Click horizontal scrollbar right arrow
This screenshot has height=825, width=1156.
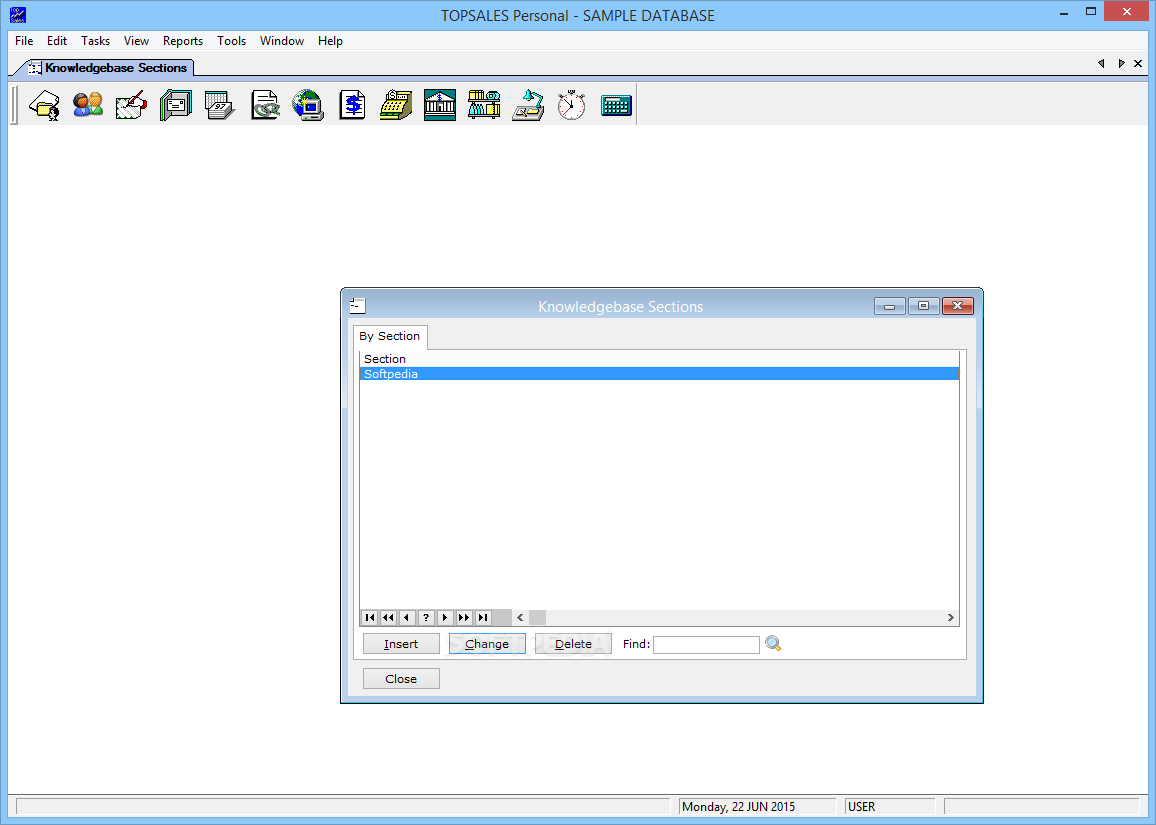click(x=950, y=618)
